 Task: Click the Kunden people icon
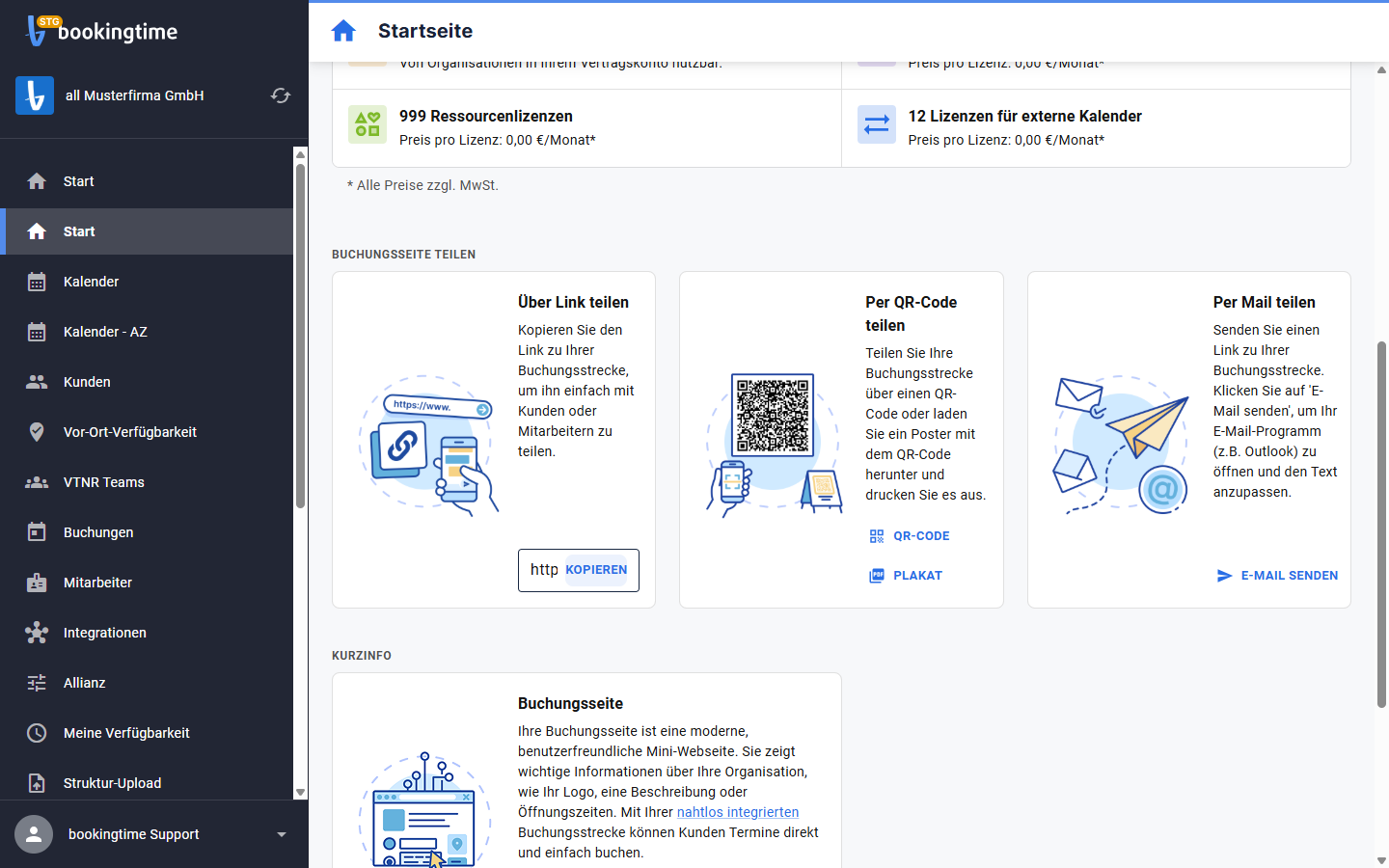pos(37,382)
